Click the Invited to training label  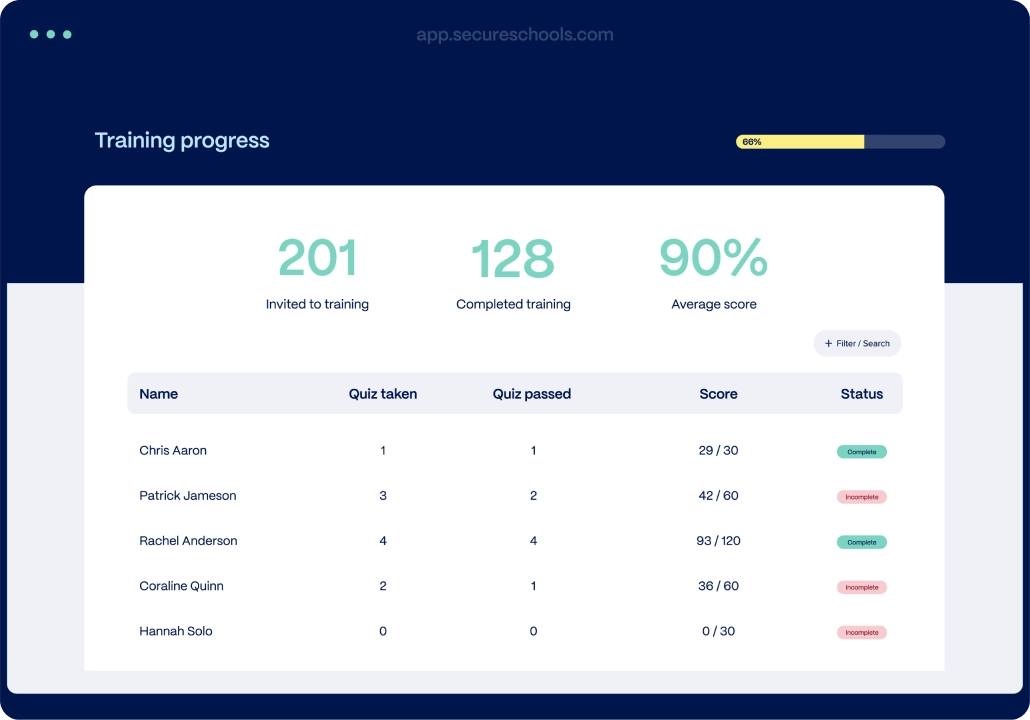tap(317, 304)
